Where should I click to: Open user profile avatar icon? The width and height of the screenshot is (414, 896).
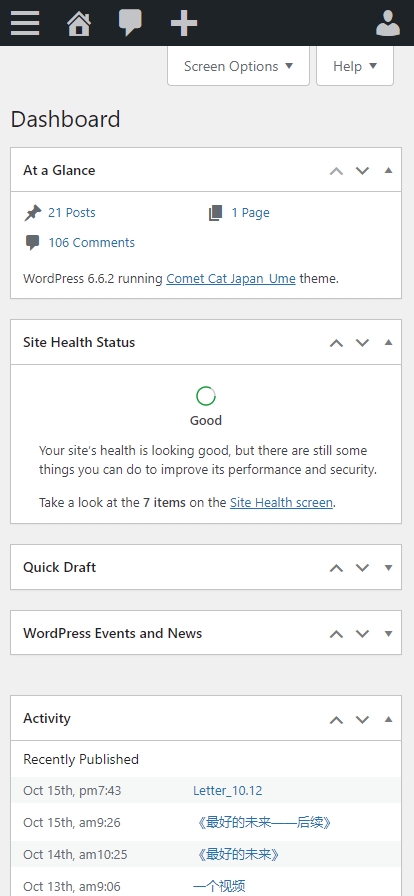[388, 23]
